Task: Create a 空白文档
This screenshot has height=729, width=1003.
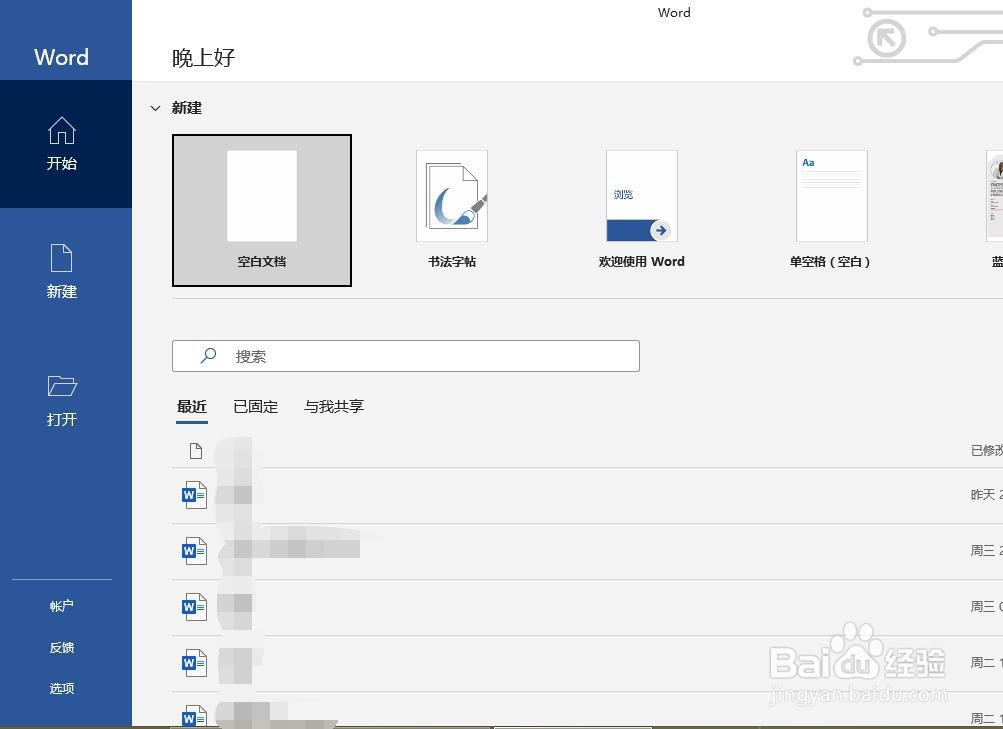Action: click(x=262, y=210)
